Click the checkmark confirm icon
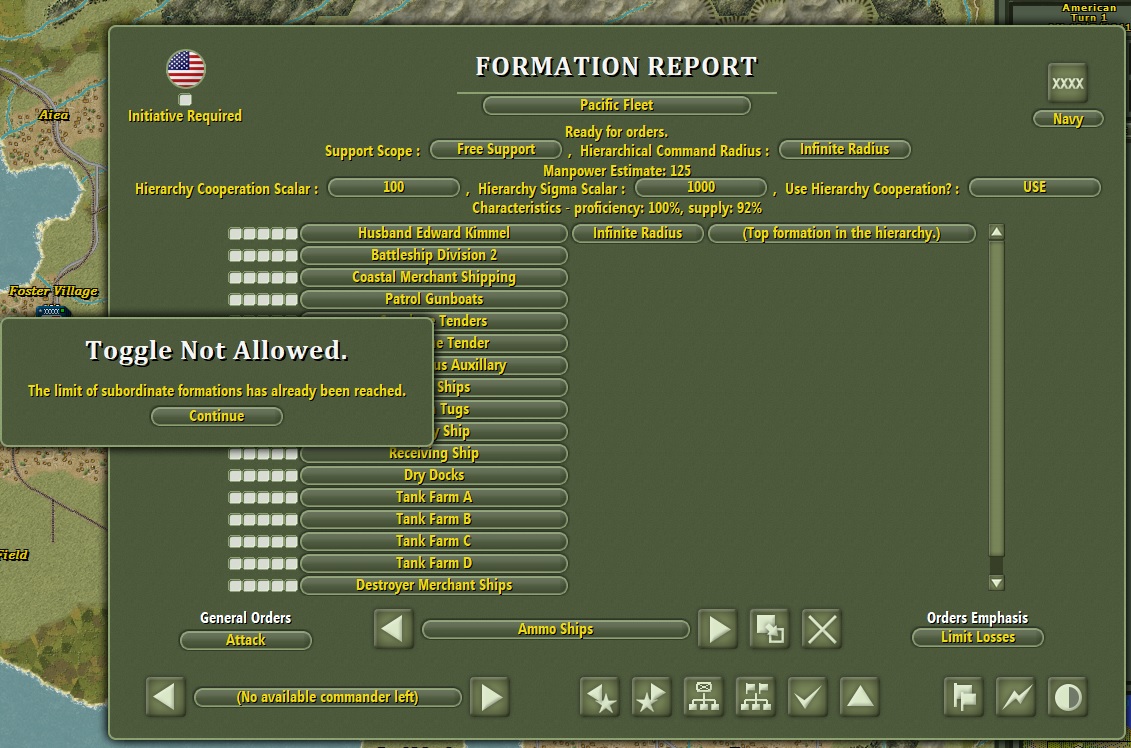Viewport: 1131px width, 748px height. (808, 697)
